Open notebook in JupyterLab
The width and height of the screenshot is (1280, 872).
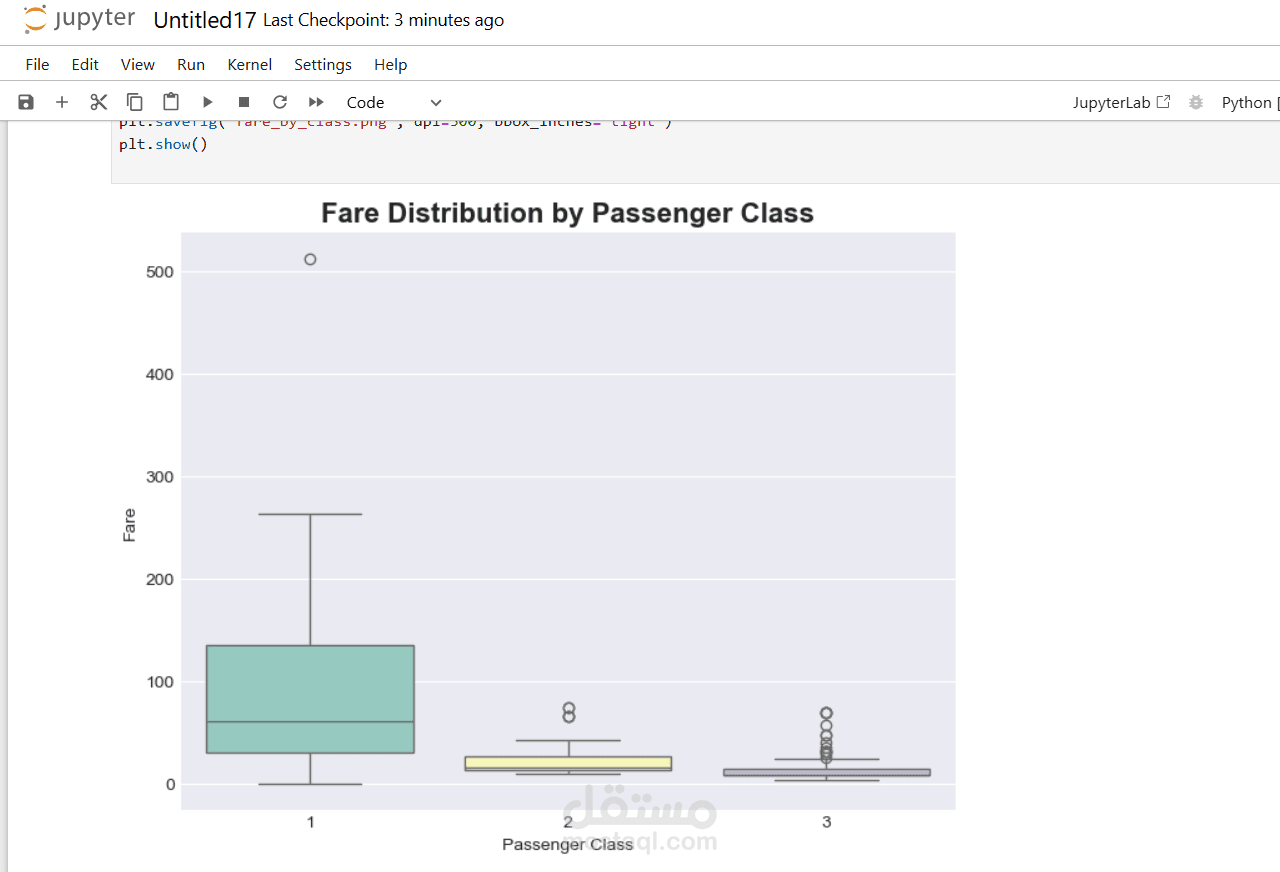tap(1121, 102)
